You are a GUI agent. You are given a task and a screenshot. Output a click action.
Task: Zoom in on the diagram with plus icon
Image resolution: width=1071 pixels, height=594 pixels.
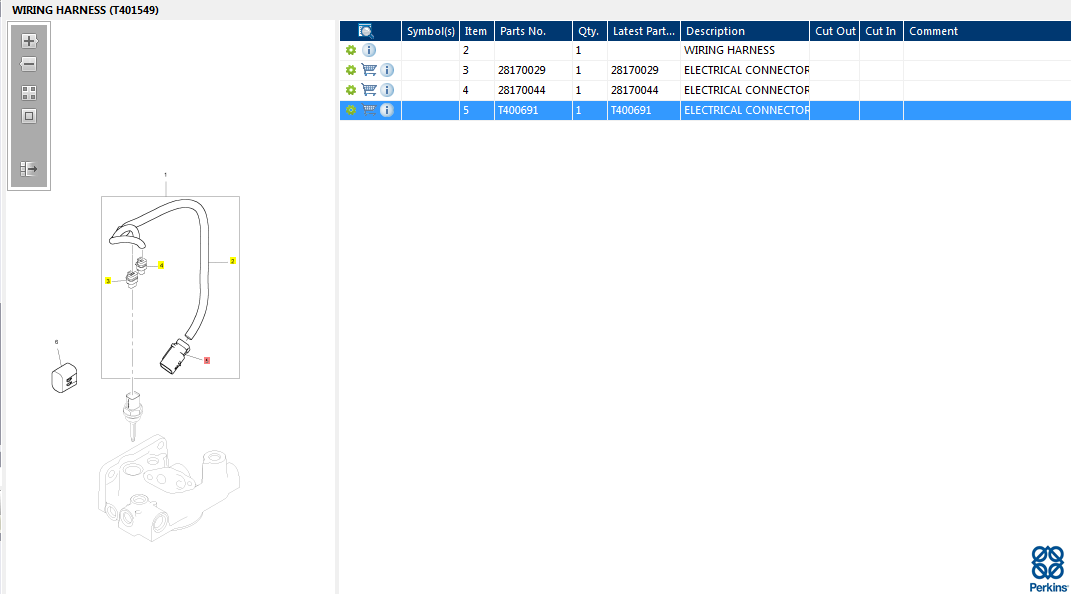(29, 41)
